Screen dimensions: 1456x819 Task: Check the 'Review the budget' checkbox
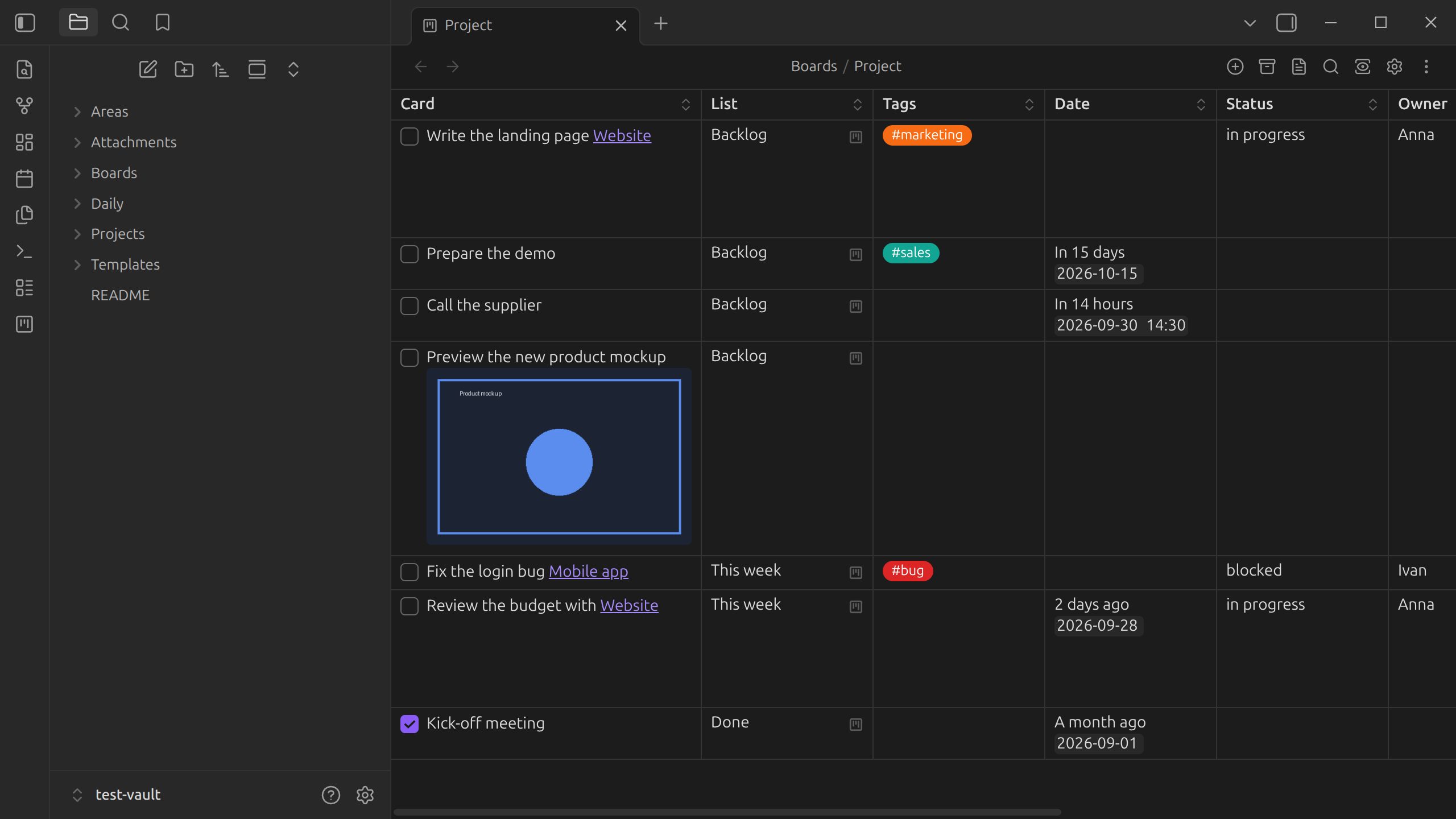[409, 606]
